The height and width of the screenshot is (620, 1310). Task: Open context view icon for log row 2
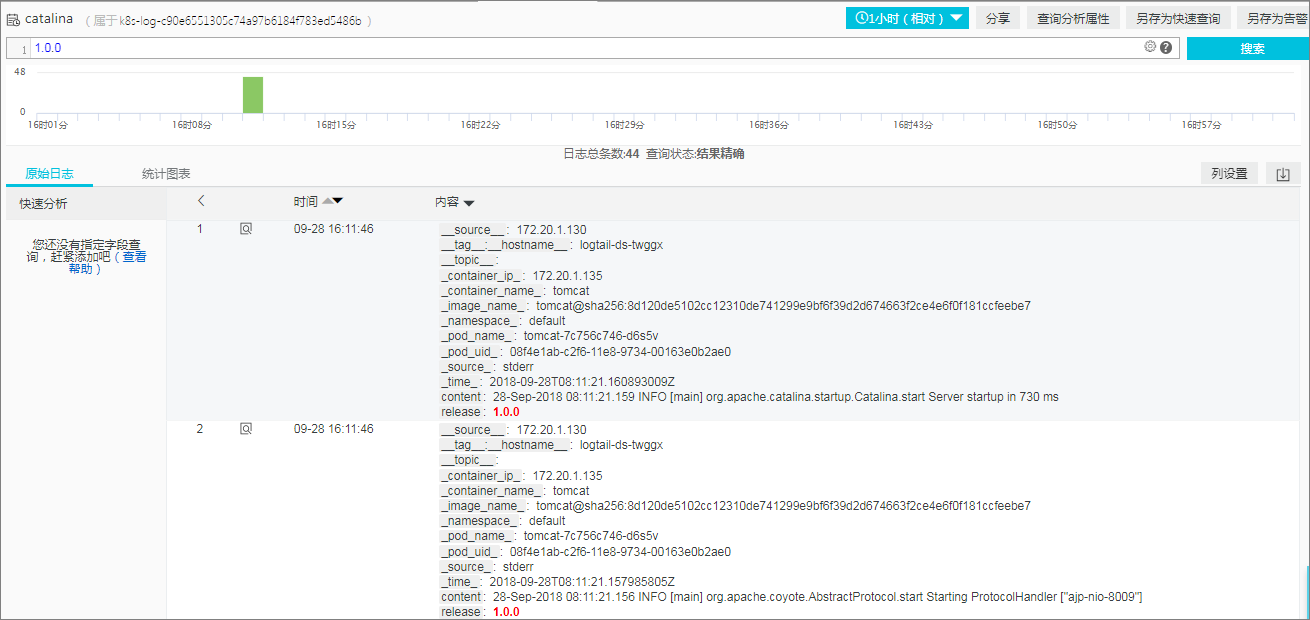[245, 429]
